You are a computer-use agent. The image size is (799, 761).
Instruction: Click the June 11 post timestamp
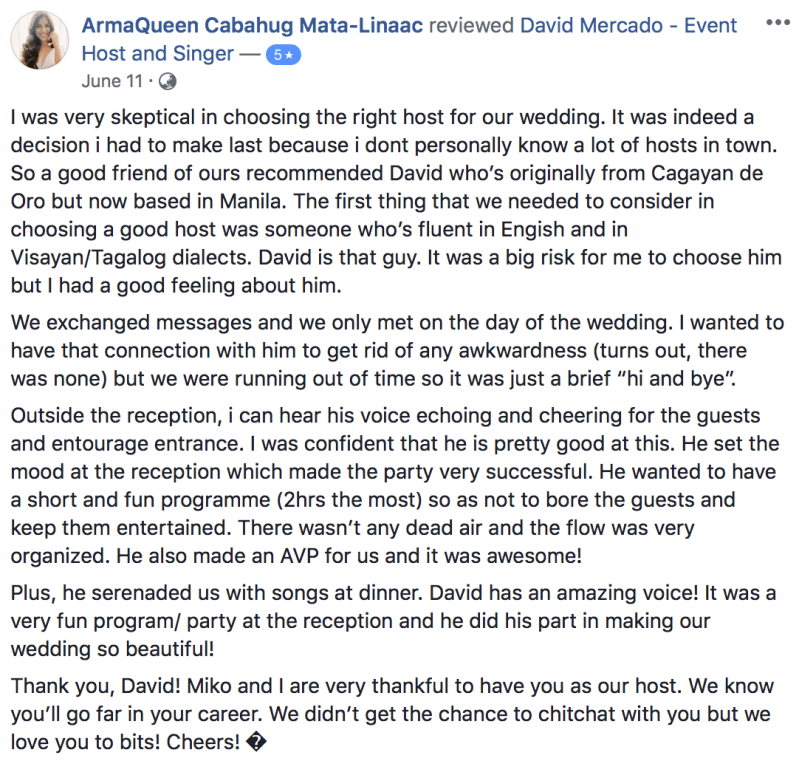coord(111,81)
